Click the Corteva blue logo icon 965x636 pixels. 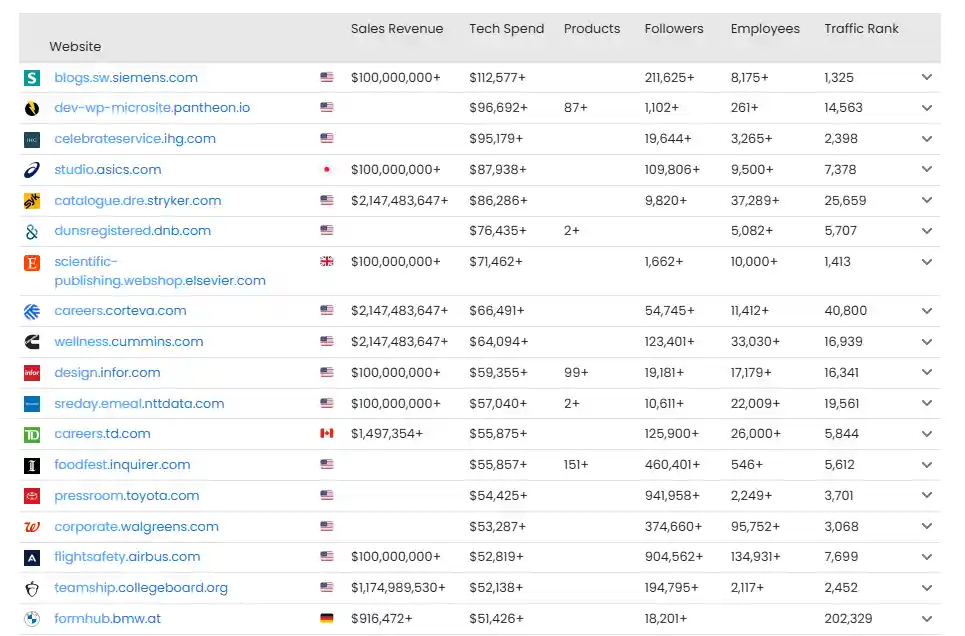click(x=32, y=312)
